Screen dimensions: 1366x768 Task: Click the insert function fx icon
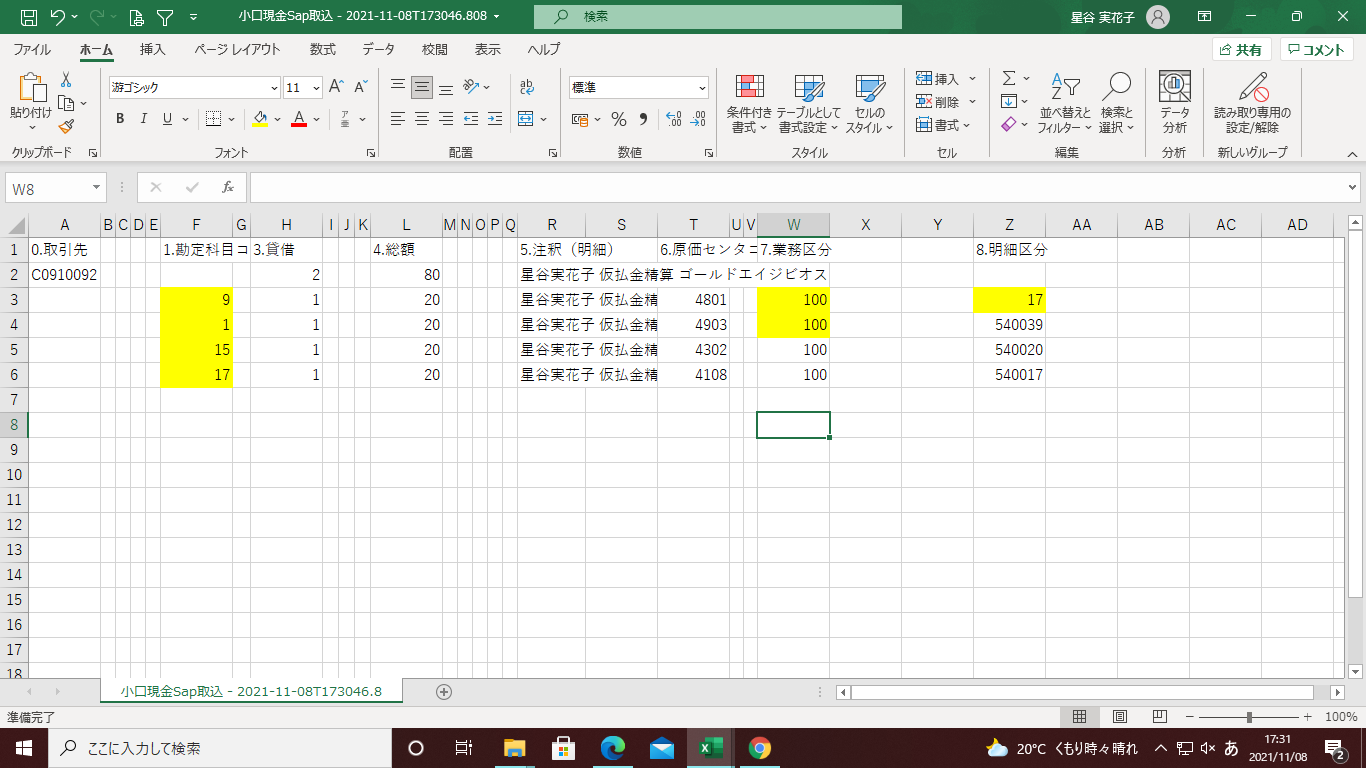[228, 187]
